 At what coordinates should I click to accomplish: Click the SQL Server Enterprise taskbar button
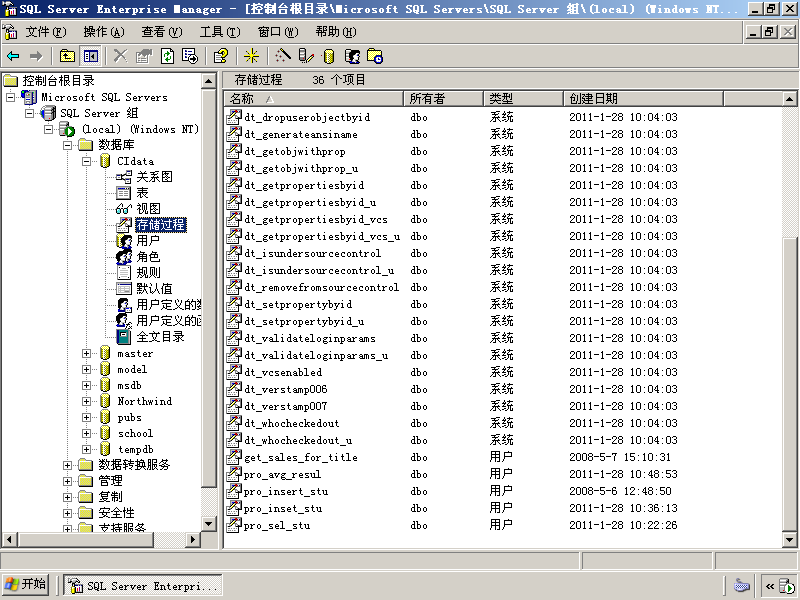click(143, 586)
